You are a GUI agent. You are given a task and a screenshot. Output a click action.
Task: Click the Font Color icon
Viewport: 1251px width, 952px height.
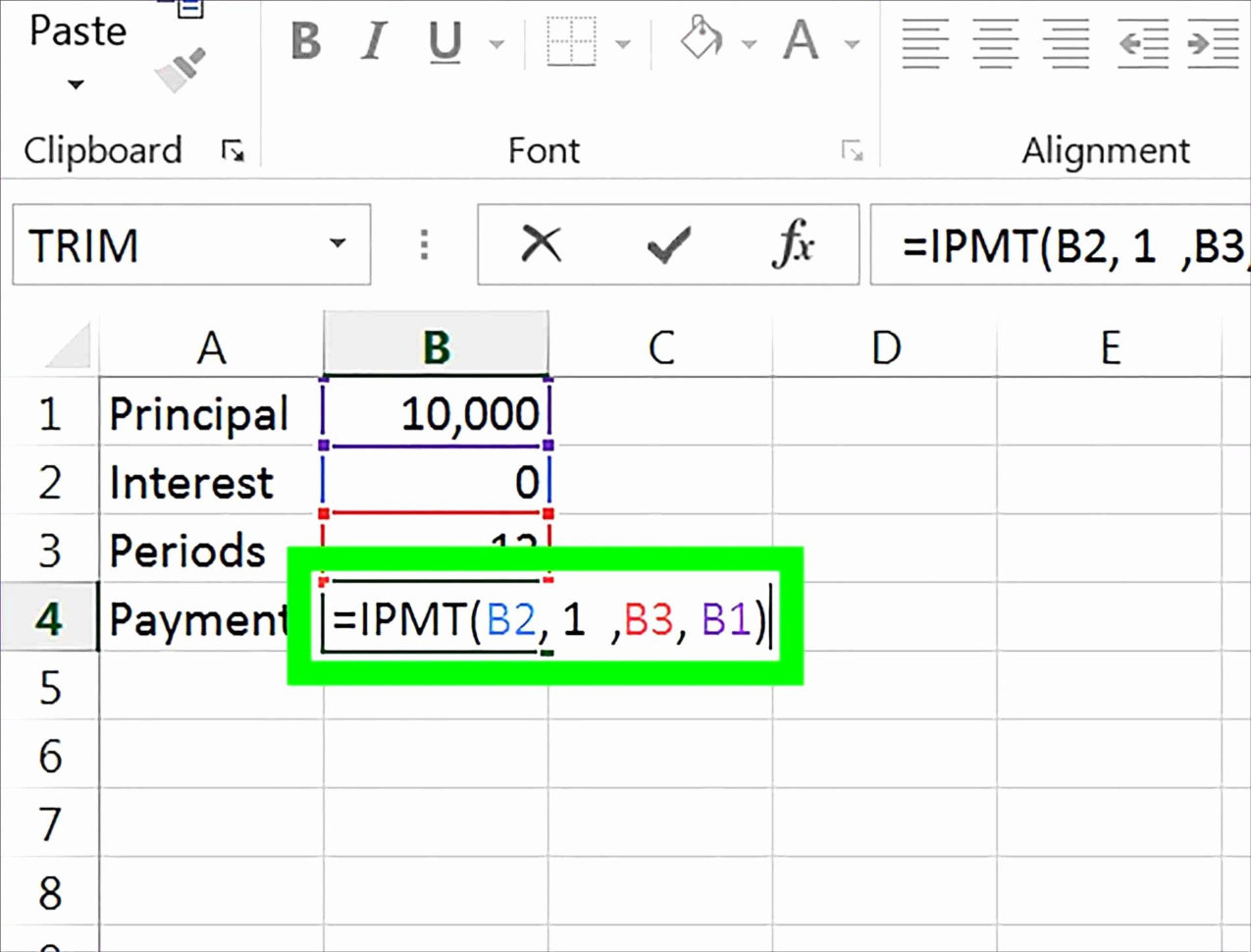801,43
